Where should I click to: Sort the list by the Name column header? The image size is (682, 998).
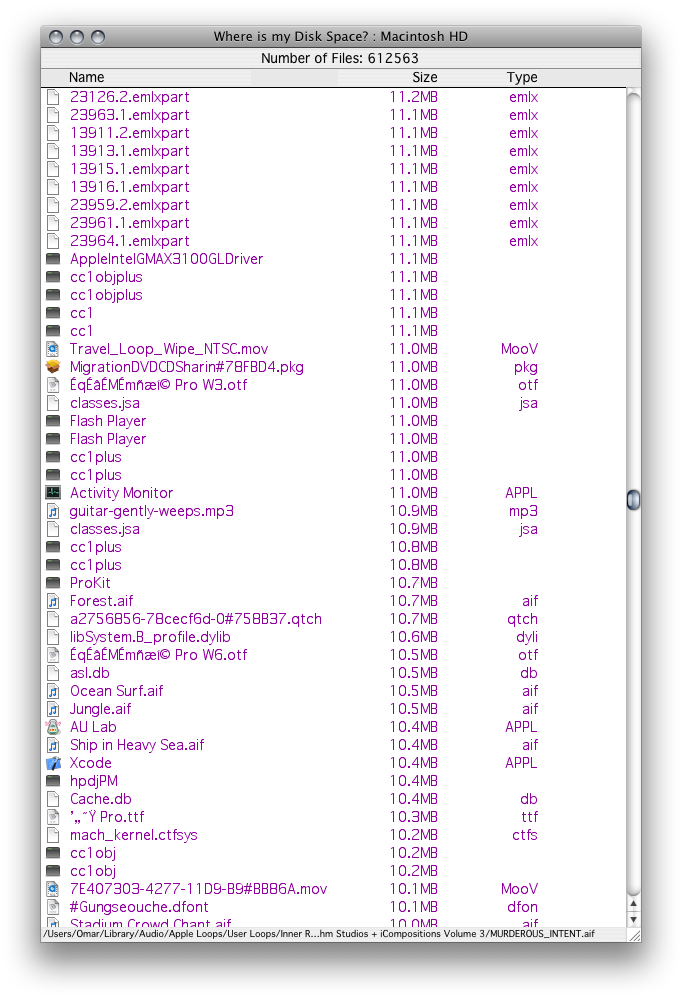pyautogui.click(x=87, y=78)
